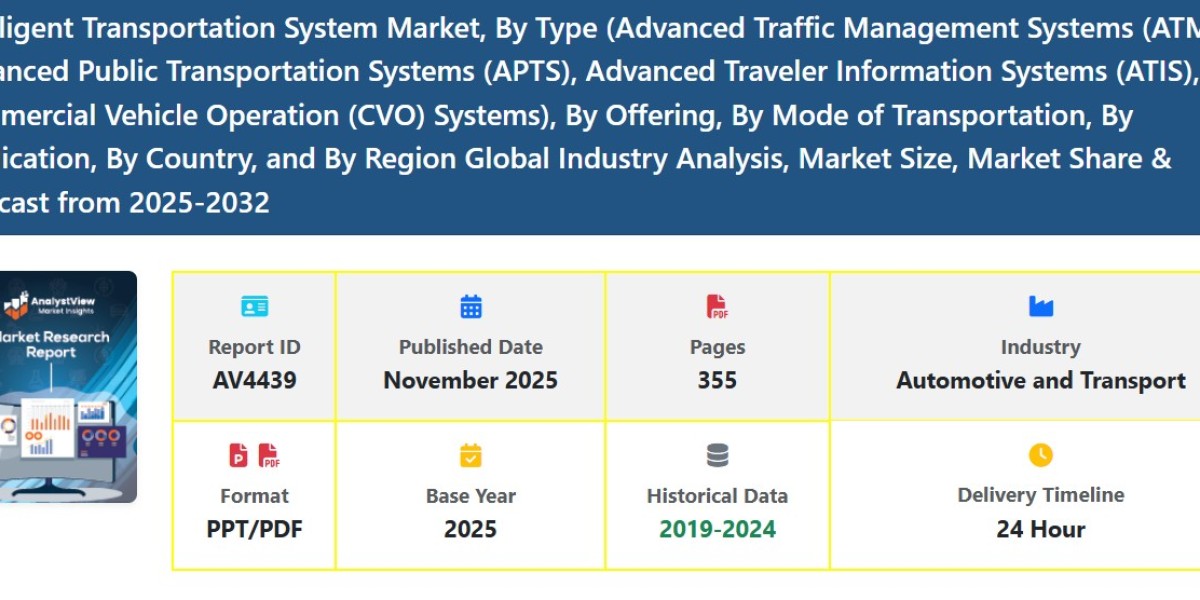Click the 24 Hour delivery timeline value
1200x600 pixels.
[1041, 529]
